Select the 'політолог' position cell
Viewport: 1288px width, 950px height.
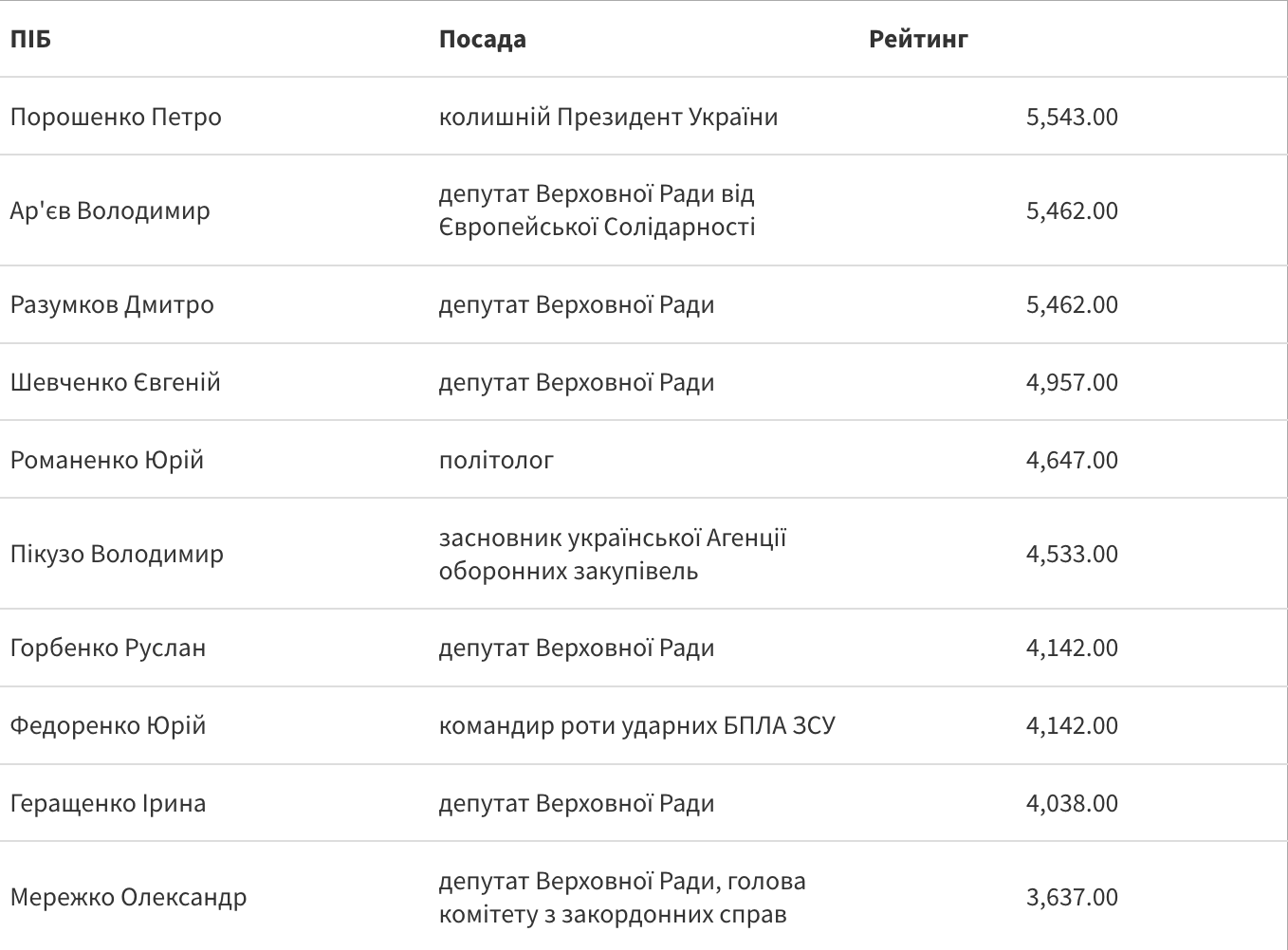click(496, 460)
